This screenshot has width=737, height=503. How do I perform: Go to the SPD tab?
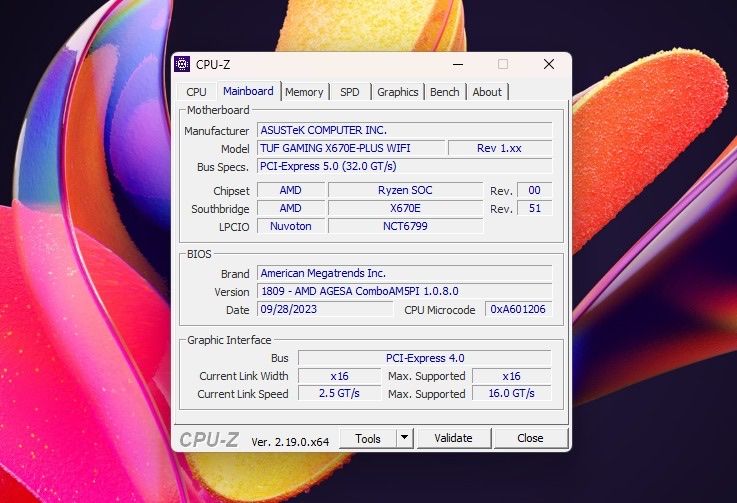pyautogui.click(x=350, y=92)
